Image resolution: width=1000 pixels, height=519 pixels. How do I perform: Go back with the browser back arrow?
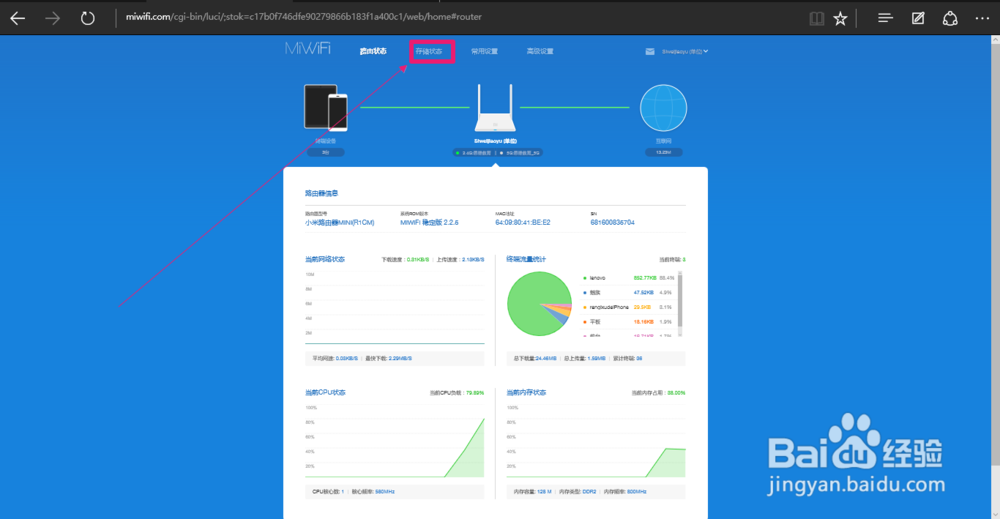pyautogui.click(x=18, y=18)
